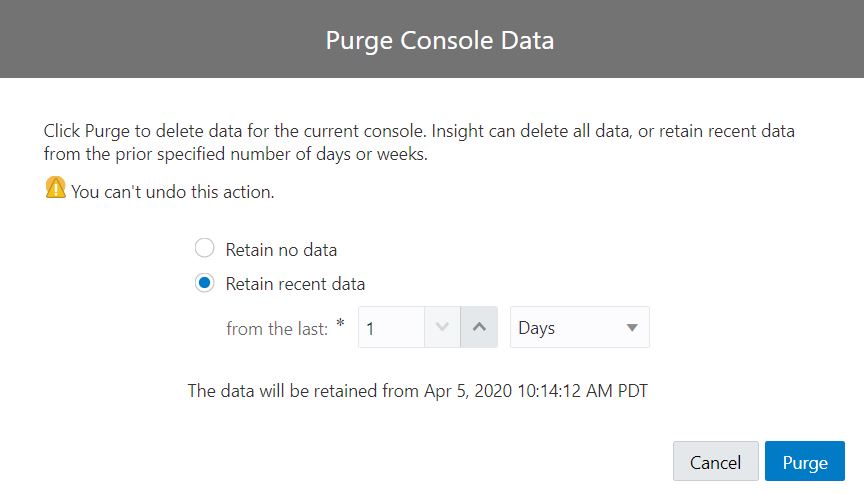Select the Retain recent data radio button
This screenshot has width=864, height=494.
[x=204, y=283]
